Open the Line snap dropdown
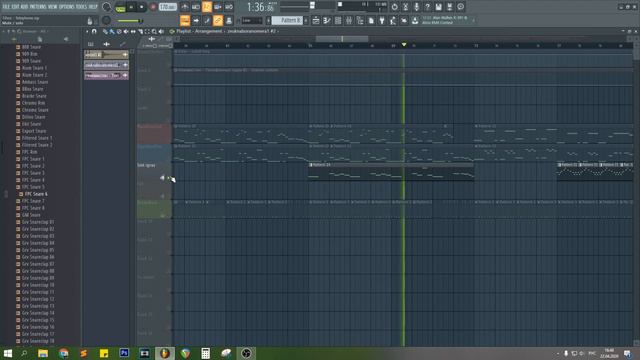Image resolution: width=640 pixels, height=360 pixels. coord(251,20)
